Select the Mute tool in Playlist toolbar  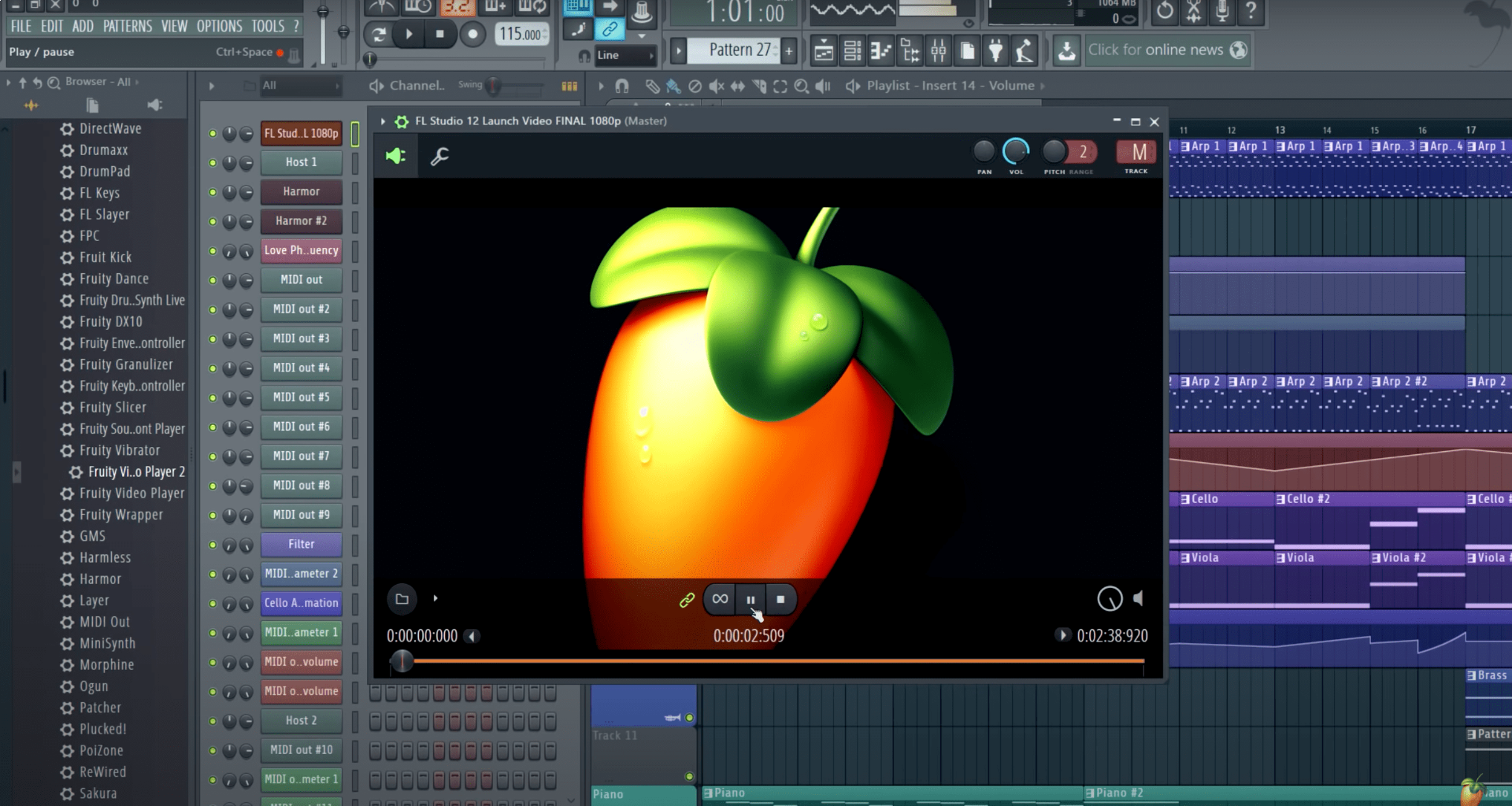coord(716,86)
